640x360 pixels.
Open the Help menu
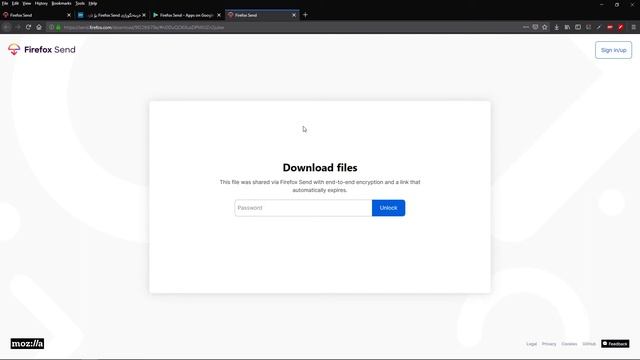click(x=93, y=3)
